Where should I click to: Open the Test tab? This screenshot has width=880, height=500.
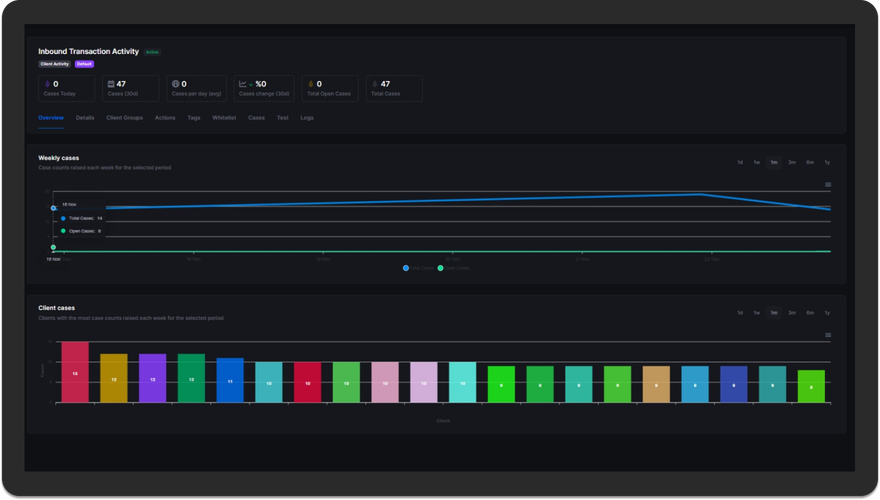[x=282, y=118]
